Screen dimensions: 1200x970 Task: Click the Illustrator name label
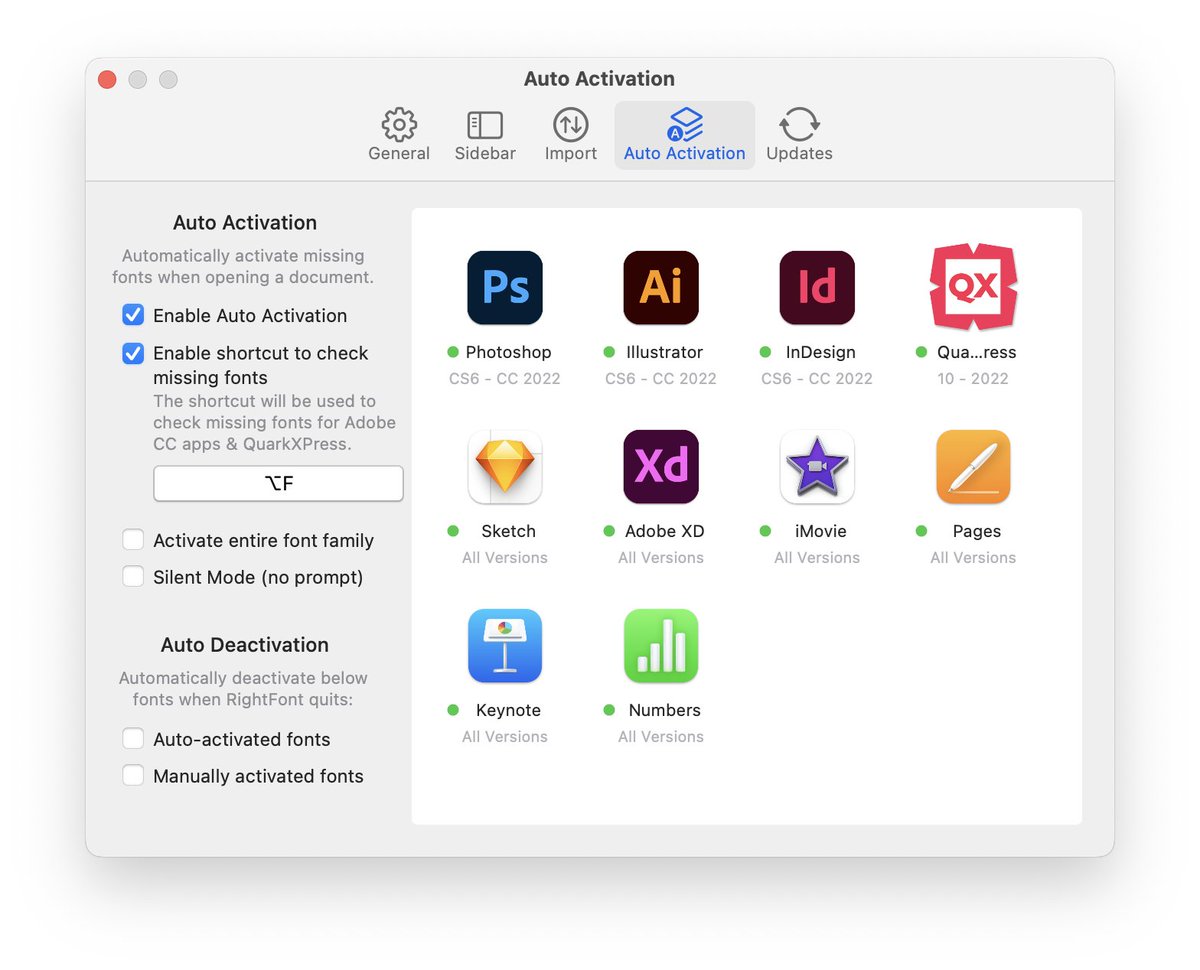pos(665,352)
